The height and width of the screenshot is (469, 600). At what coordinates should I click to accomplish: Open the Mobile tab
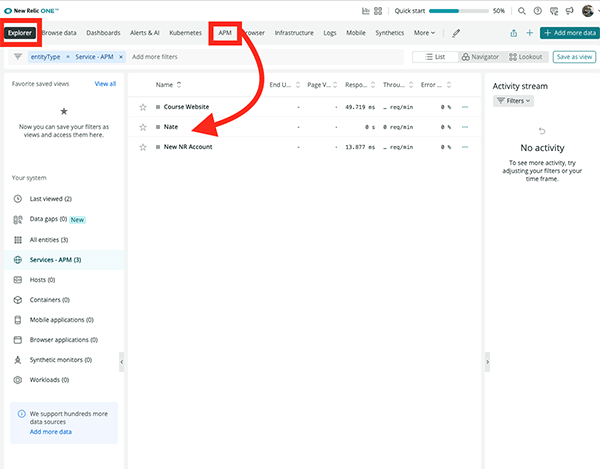[x=356, y=33]
